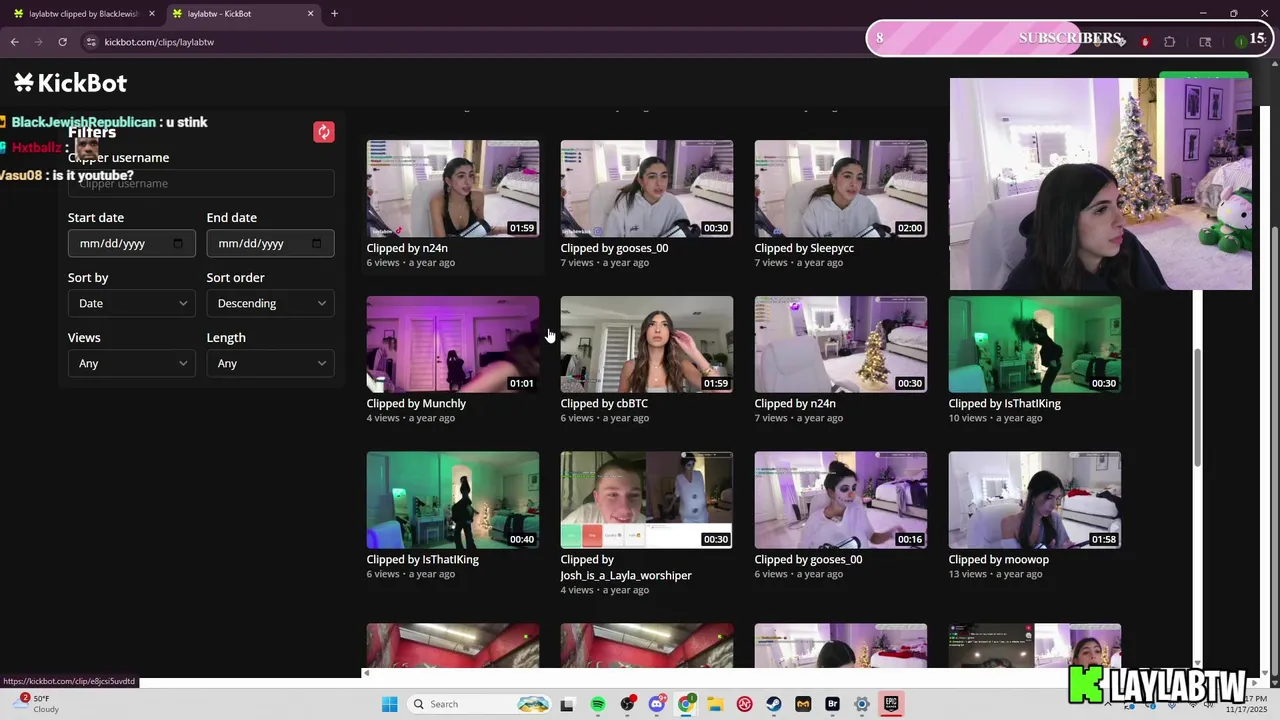
Task: Open the 'Clipped by gooses_00' 00:30 clip link
Action: [614, 248]
